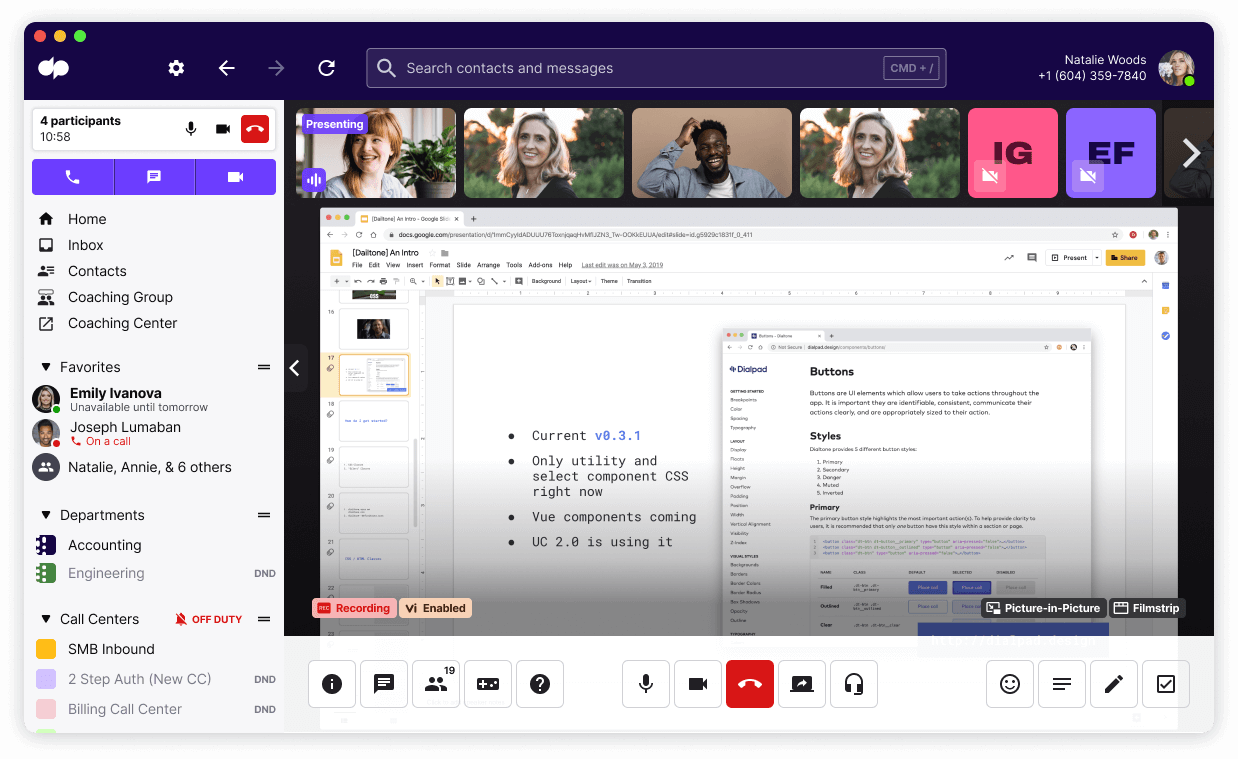Collapse the sidebar using the left chevron
Image resolution: width=1238 pixels, height=759 pixels.
point(295,368)
